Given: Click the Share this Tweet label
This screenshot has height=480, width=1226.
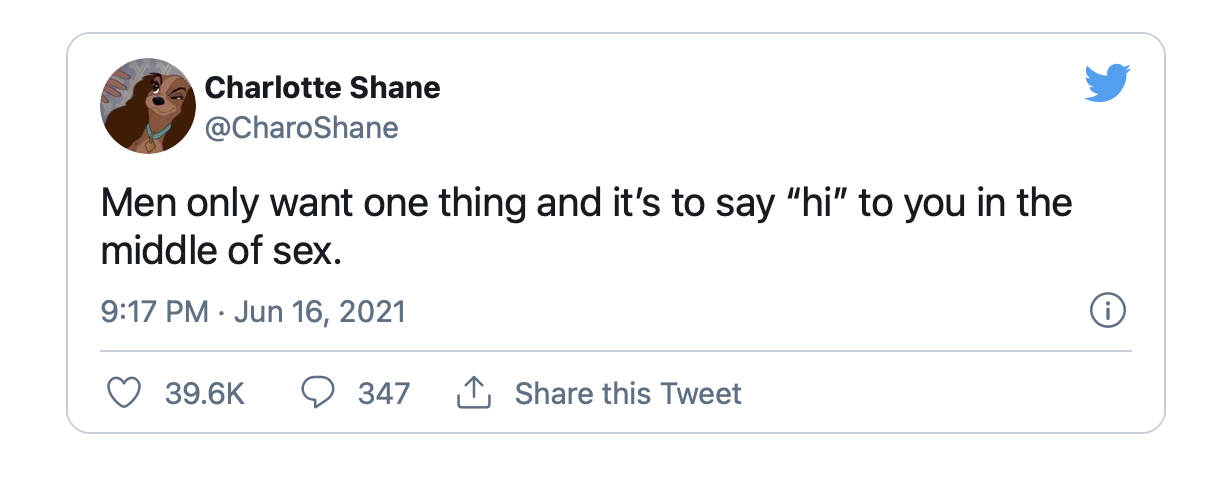Looking at the screenshot, I should (628, 393).
